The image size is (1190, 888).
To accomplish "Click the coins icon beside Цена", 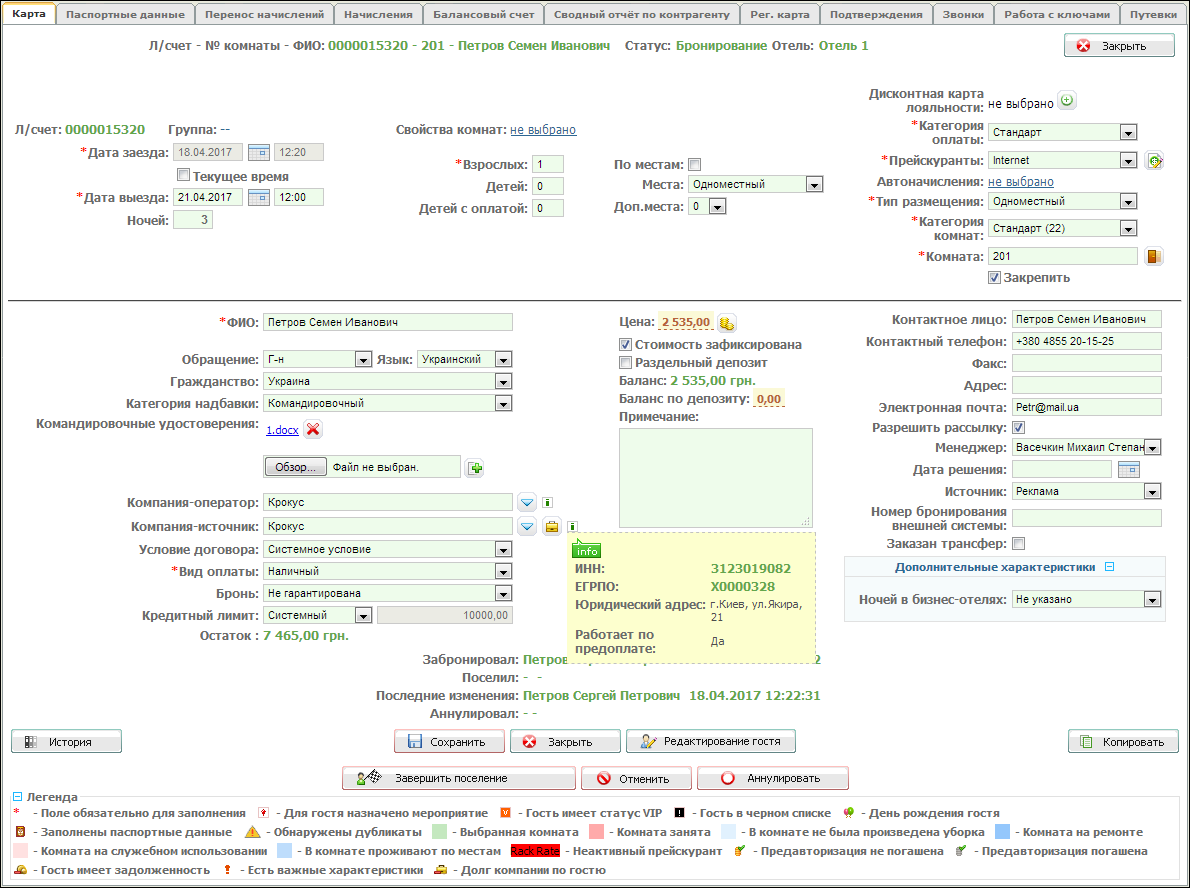I will (727, 322).
